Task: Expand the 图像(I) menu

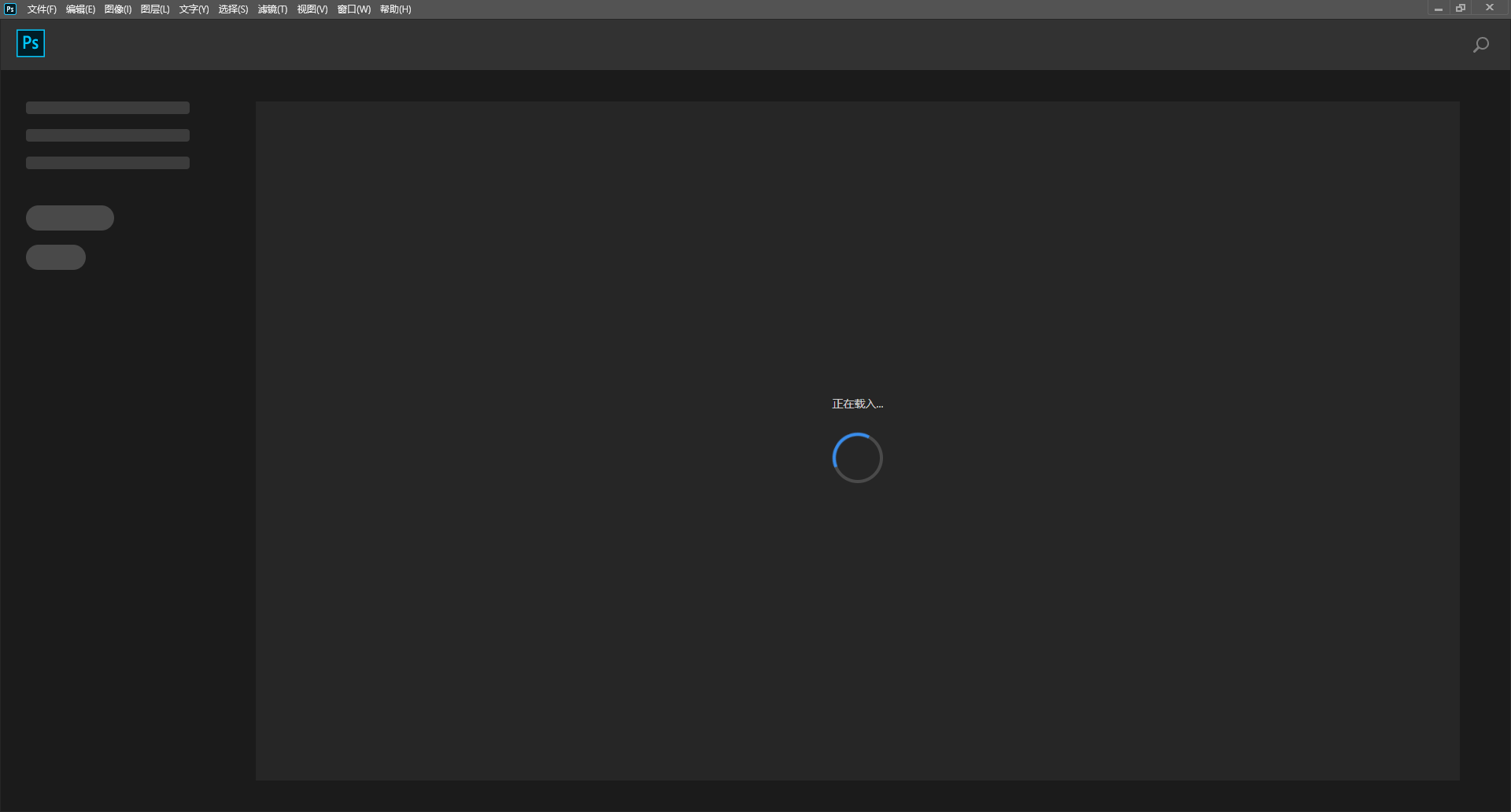Action: coord(118,9)
